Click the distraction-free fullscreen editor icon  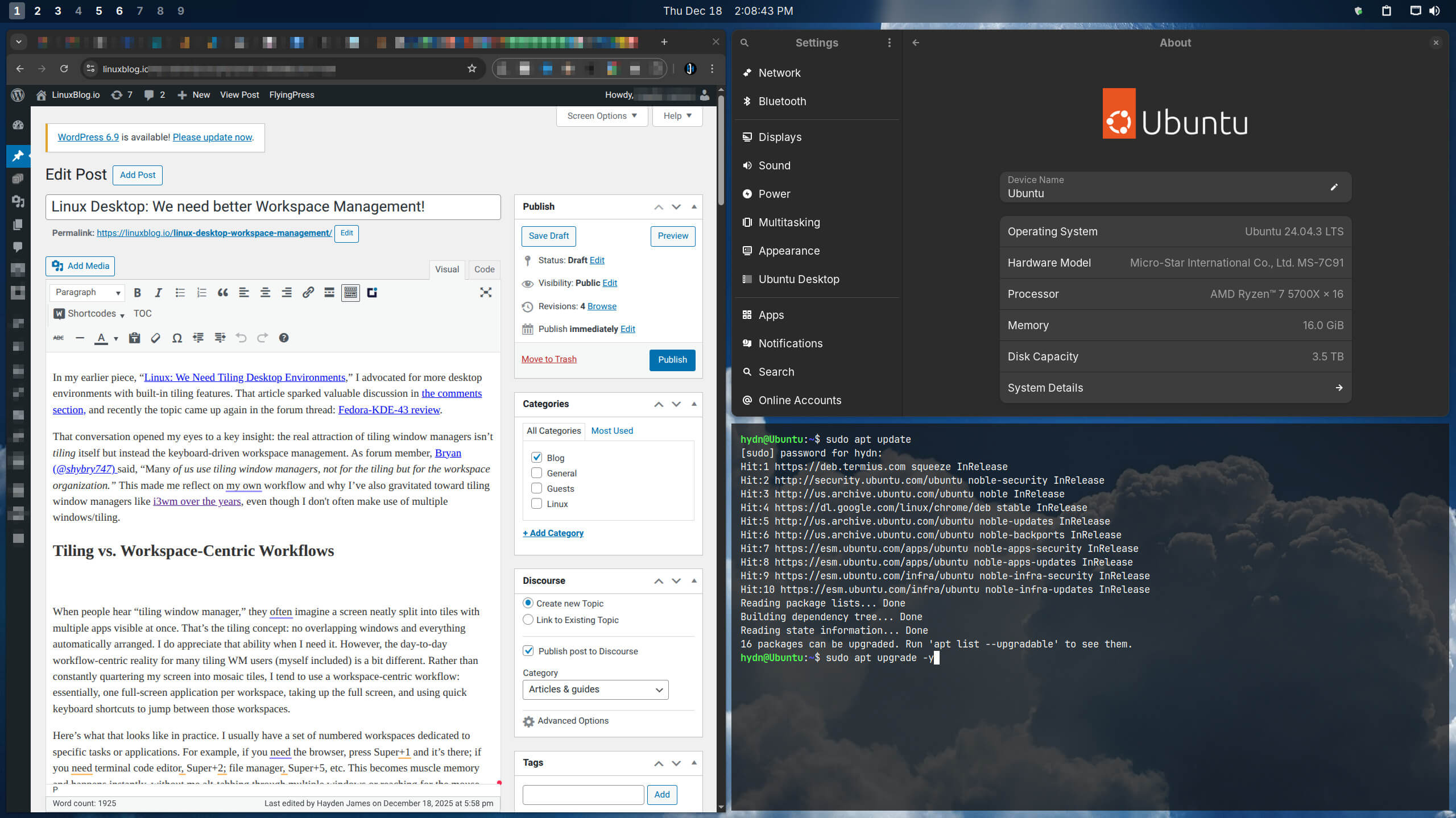486,293
